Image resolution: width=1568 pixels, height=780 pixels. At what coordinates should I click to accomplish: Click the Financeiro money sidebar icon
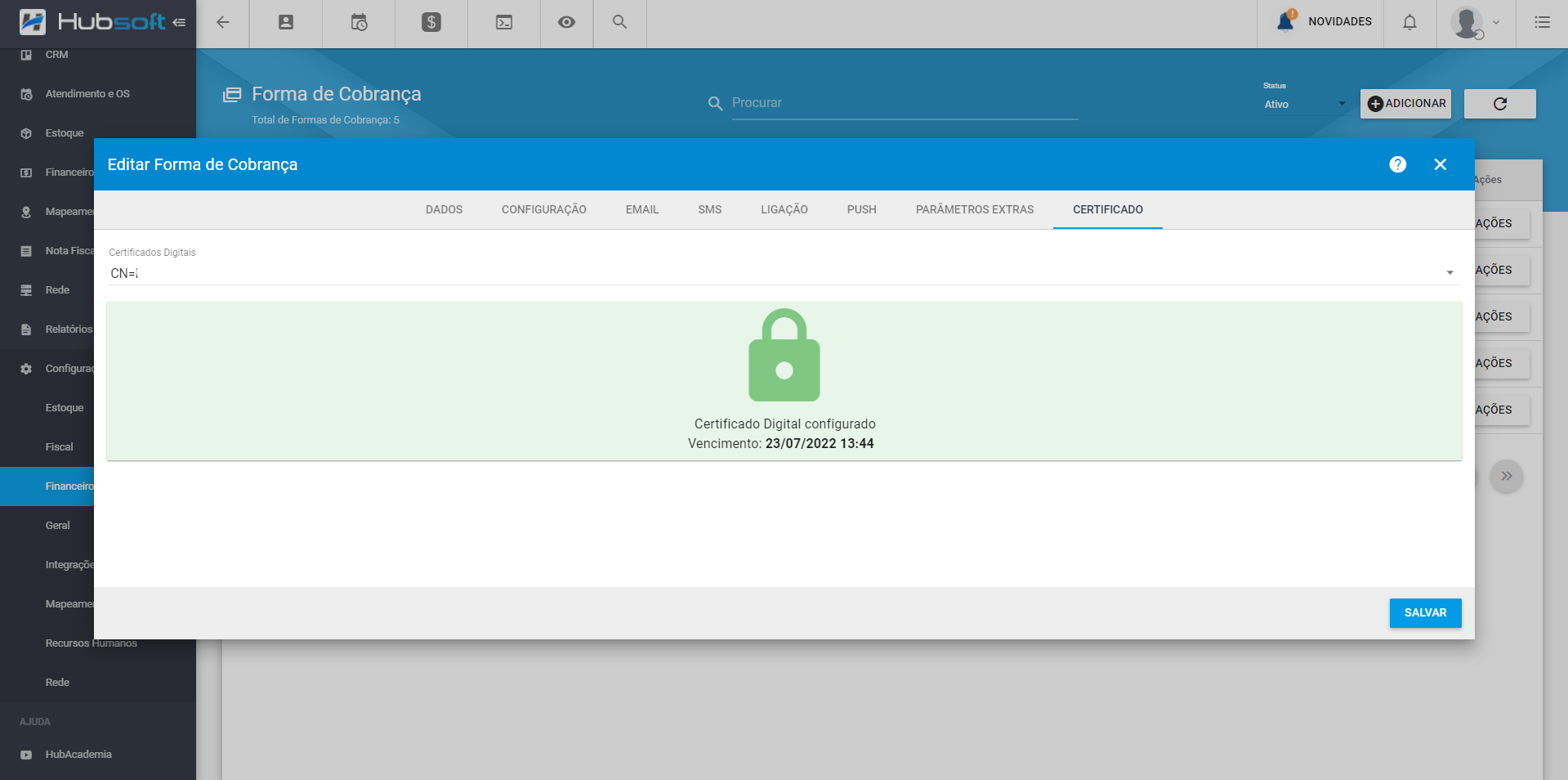click(26, 173)
